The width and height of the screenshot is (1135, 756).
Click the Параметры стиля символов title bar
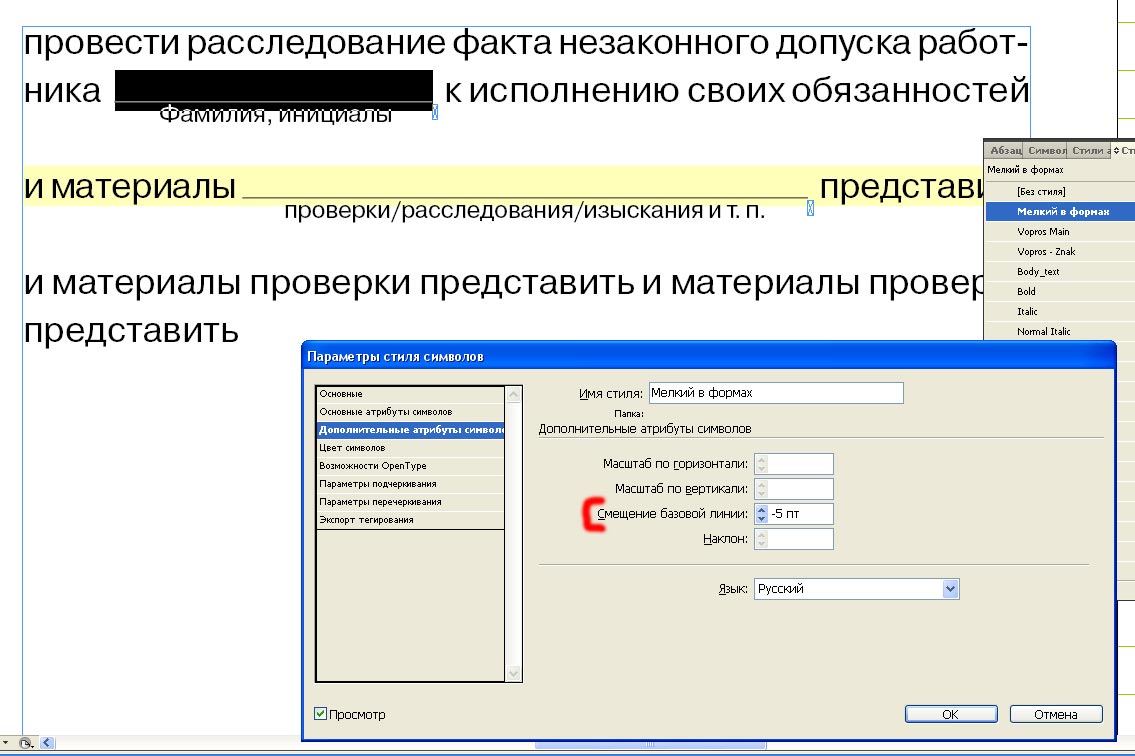709,356
